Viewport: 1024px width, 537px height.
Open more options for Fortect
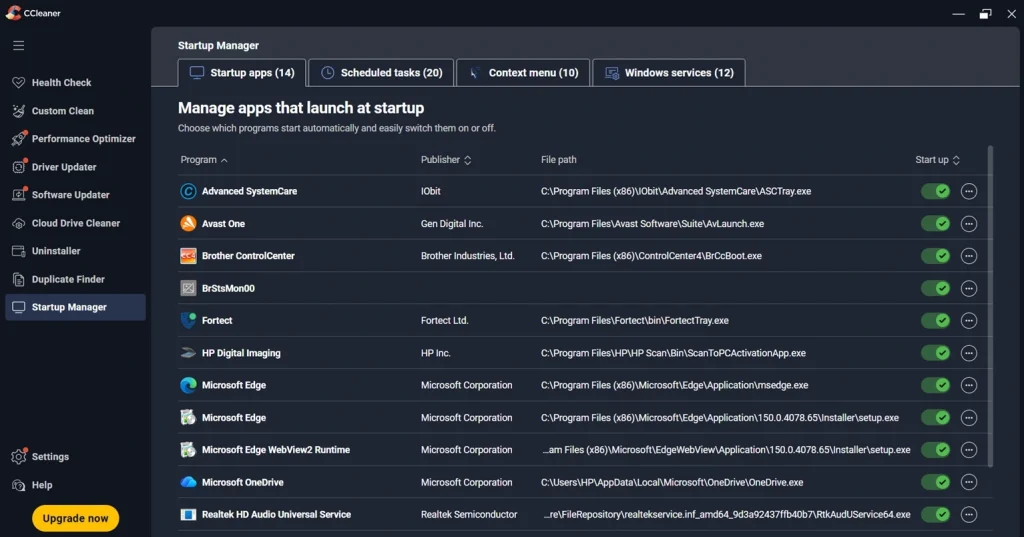coord(968,320)
